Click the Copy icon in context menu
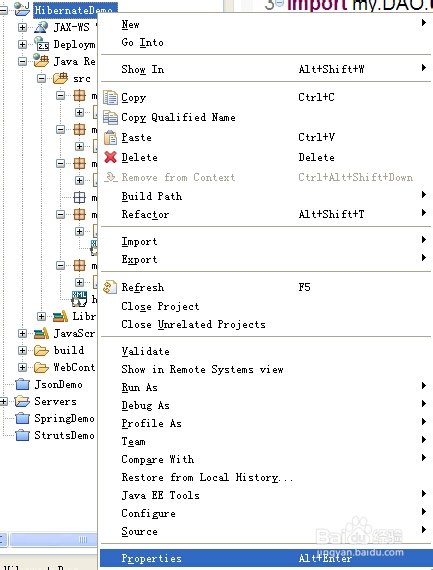The image size is (433, 570). (x=110, y=97)
